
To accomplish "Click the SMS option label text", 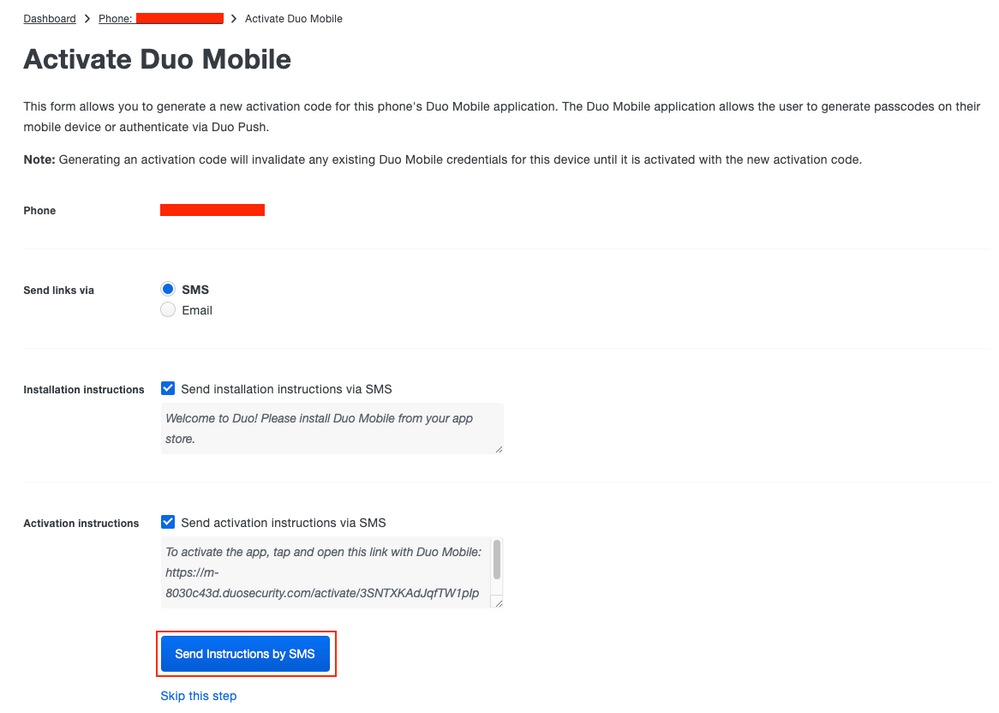I will tap(194, 289).
